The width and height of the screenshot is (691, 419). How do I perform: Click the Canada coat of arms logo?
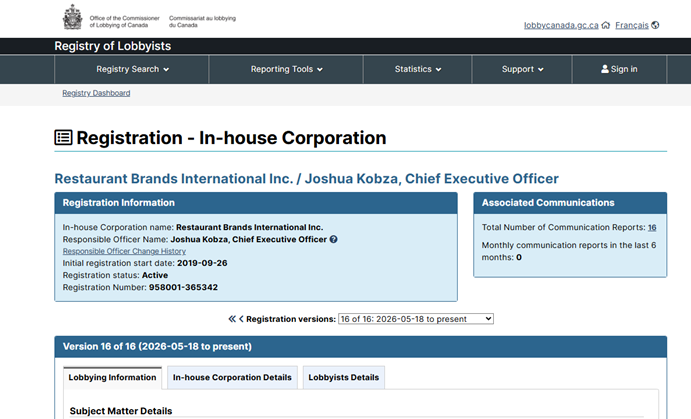point(72,17)
